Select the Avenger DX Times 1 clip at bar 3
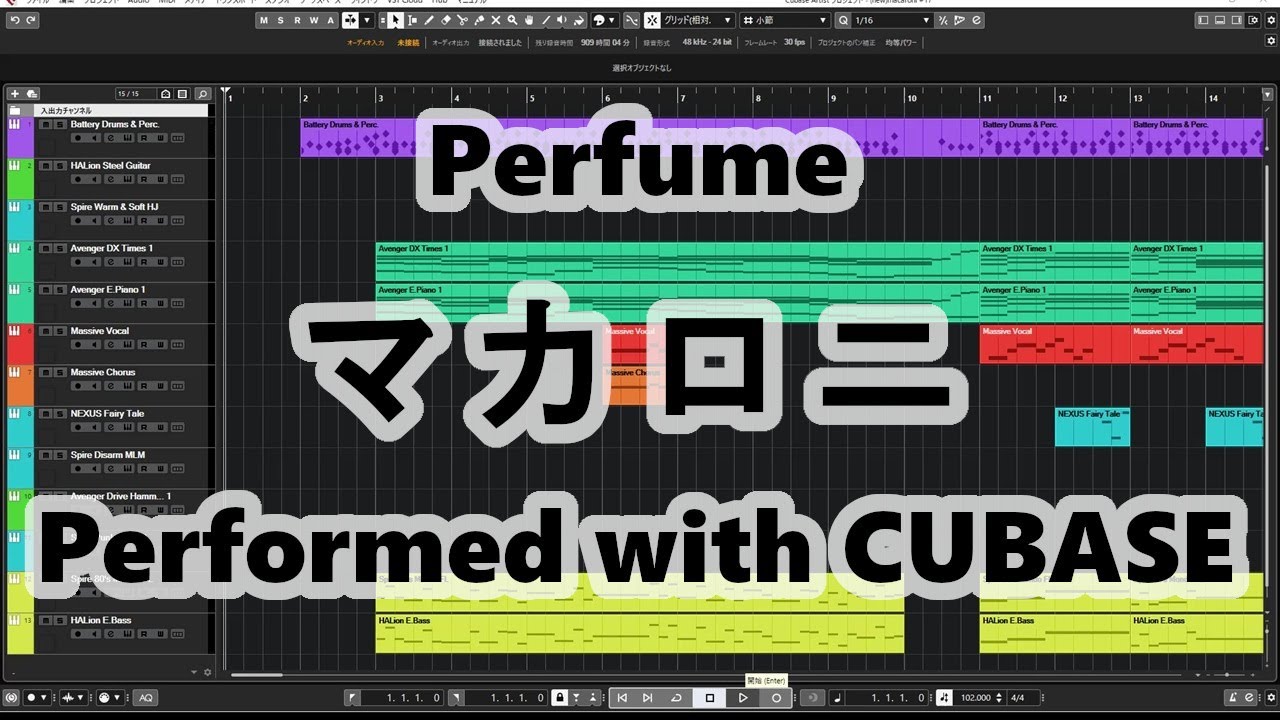This screenshot has width=1280, height=720. tap(677, 261)
